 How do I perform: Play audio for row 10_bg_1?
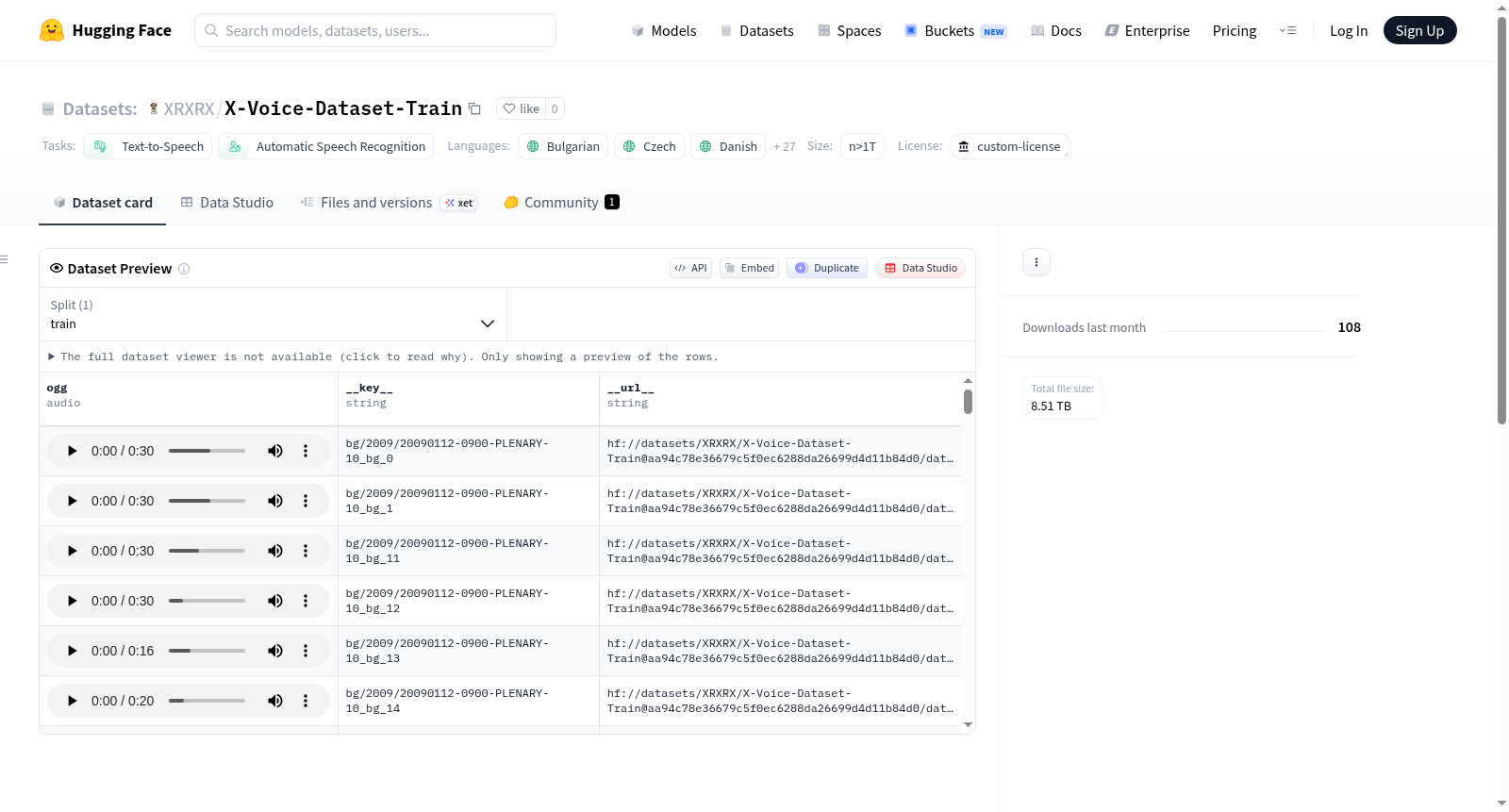[x=72, y=501]
